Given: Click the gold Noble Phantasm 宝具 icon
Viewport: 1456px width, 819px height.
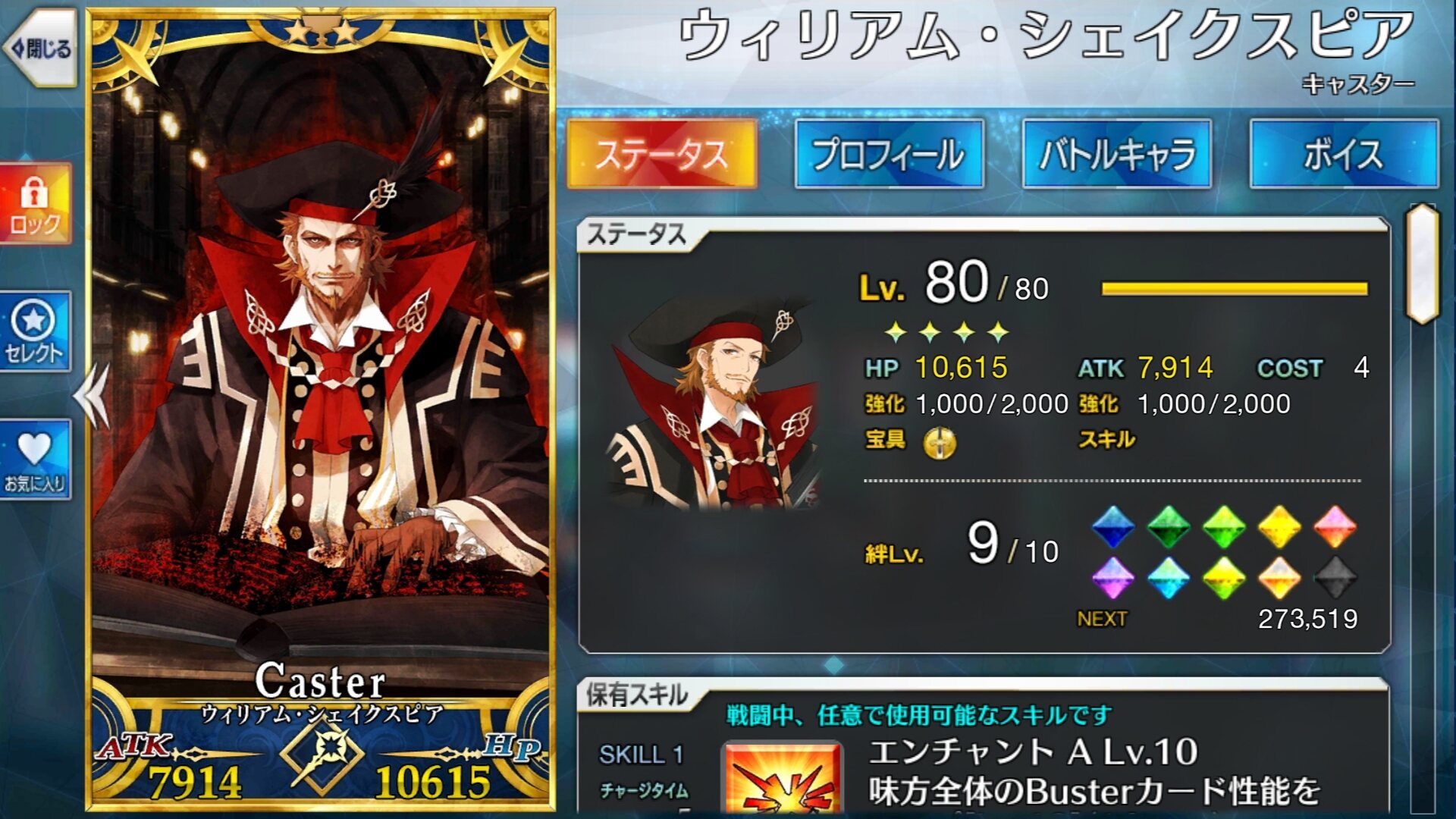Looking at the screenshot, I should pyautogui.click(x=940, y=442).
